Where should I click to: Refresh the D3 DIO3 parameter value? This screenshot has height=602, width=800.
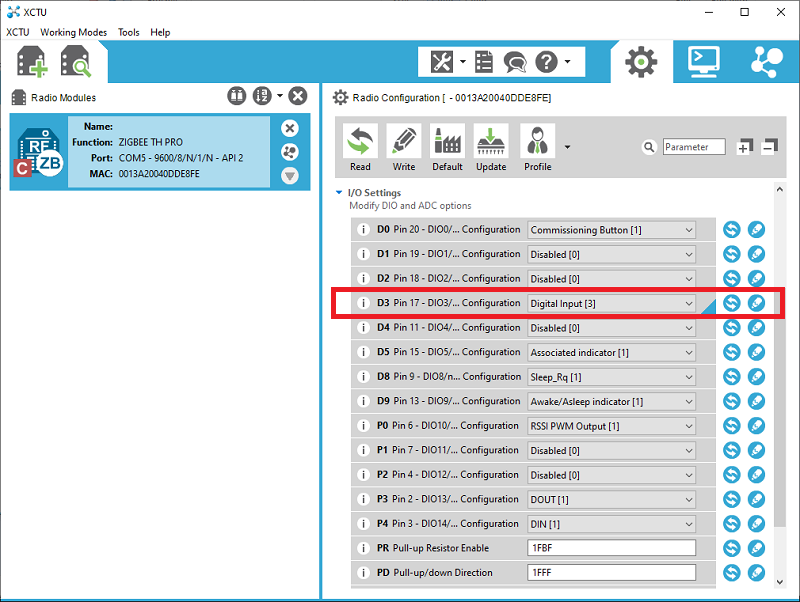(733, 303)
